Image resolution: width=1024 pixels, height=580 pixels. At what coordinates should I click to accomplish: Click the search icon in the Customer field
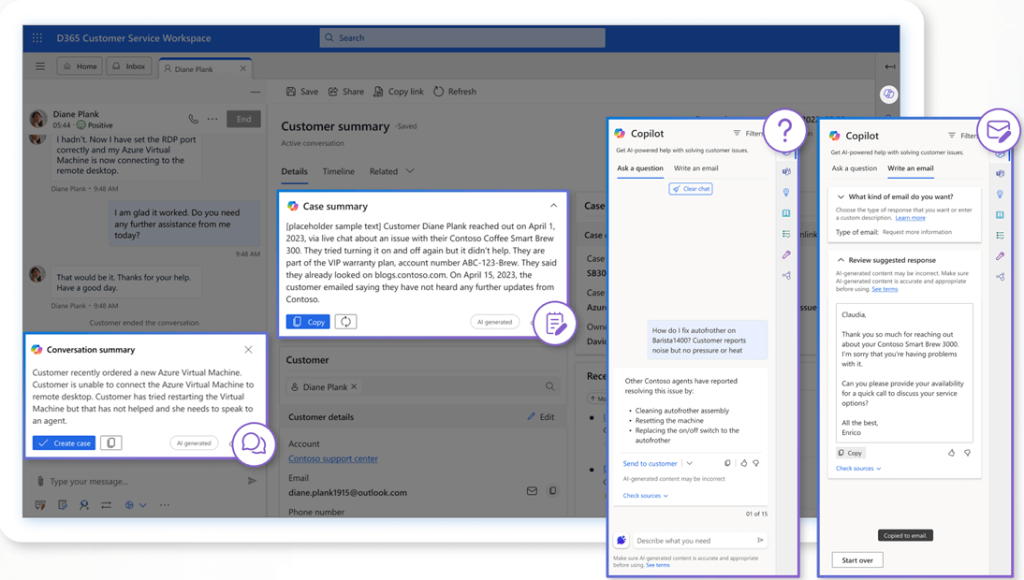click(x=550, y=387)
